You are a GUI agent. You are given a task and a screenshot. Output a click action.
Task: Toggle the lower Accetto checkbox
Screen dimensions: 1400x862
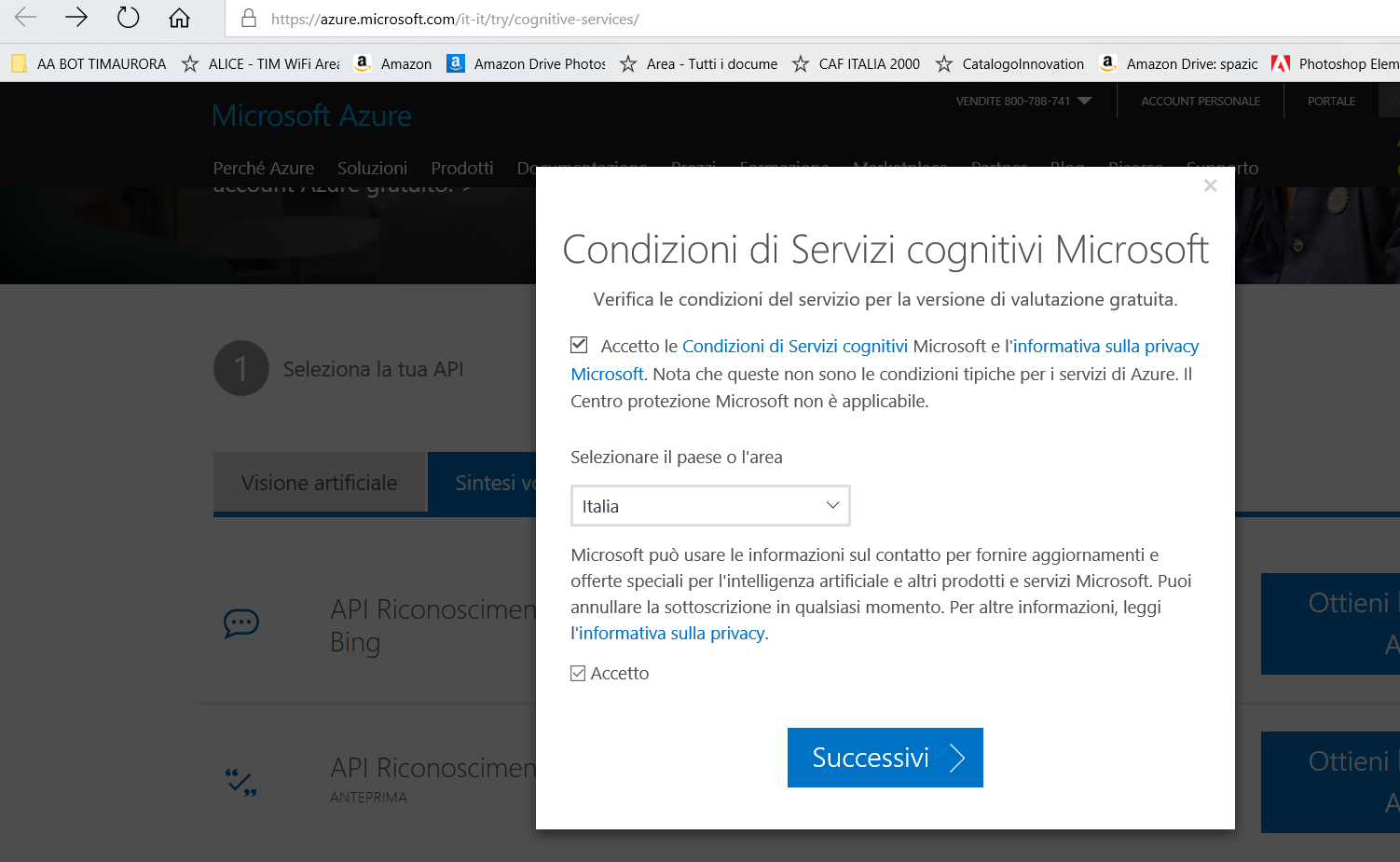(578, 673)
